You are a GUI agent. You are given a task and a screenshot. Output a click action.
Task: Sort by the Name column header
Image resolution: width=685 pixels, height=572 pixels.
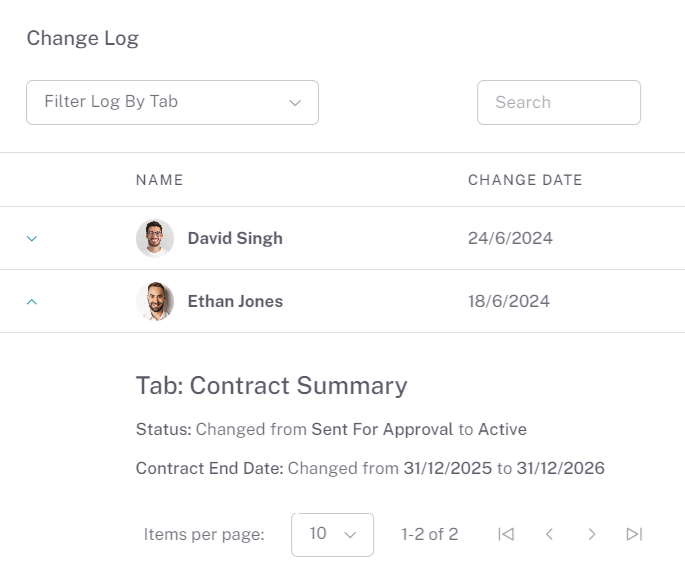pos(160,180)
